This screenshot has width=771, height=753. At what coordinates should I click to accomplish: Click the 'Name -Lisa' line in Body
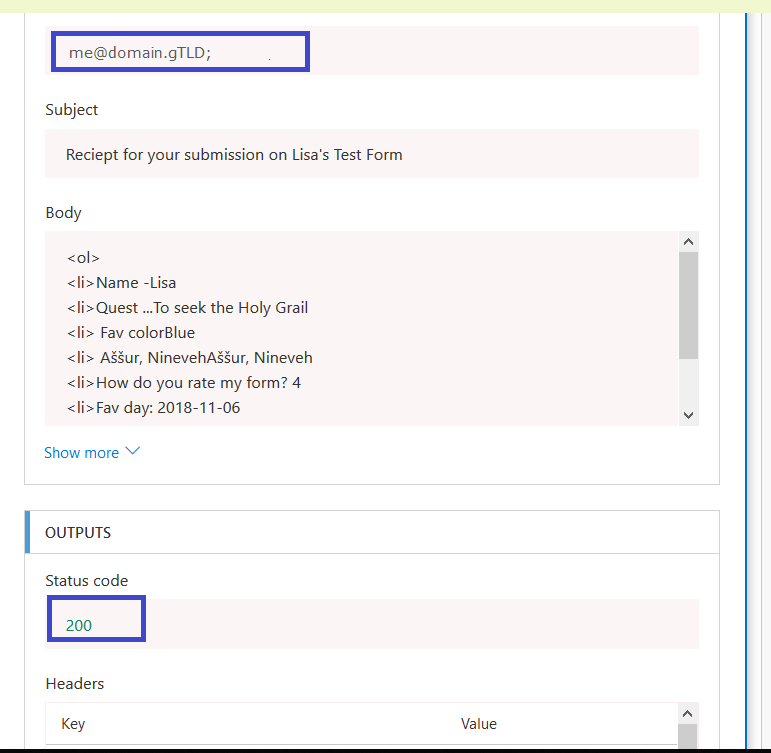point(122,282)
